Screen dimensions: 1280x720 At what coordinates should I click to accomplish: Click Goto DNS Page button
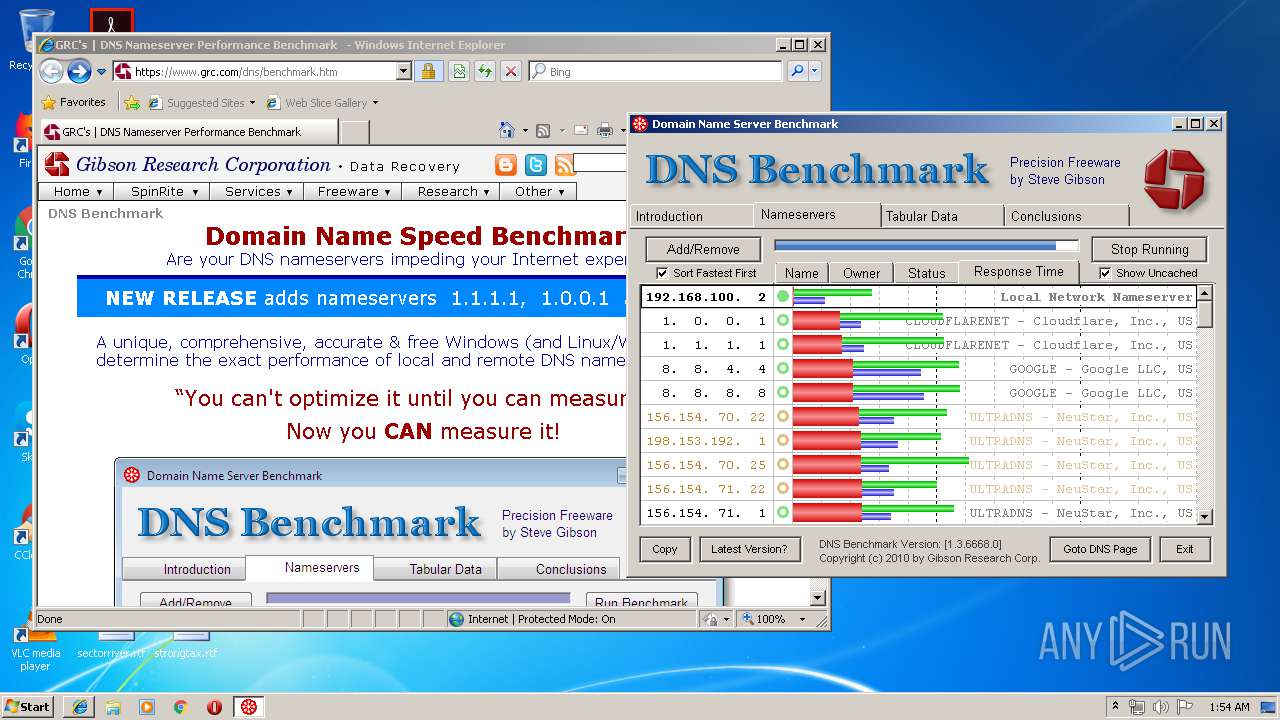point(1100,549)
